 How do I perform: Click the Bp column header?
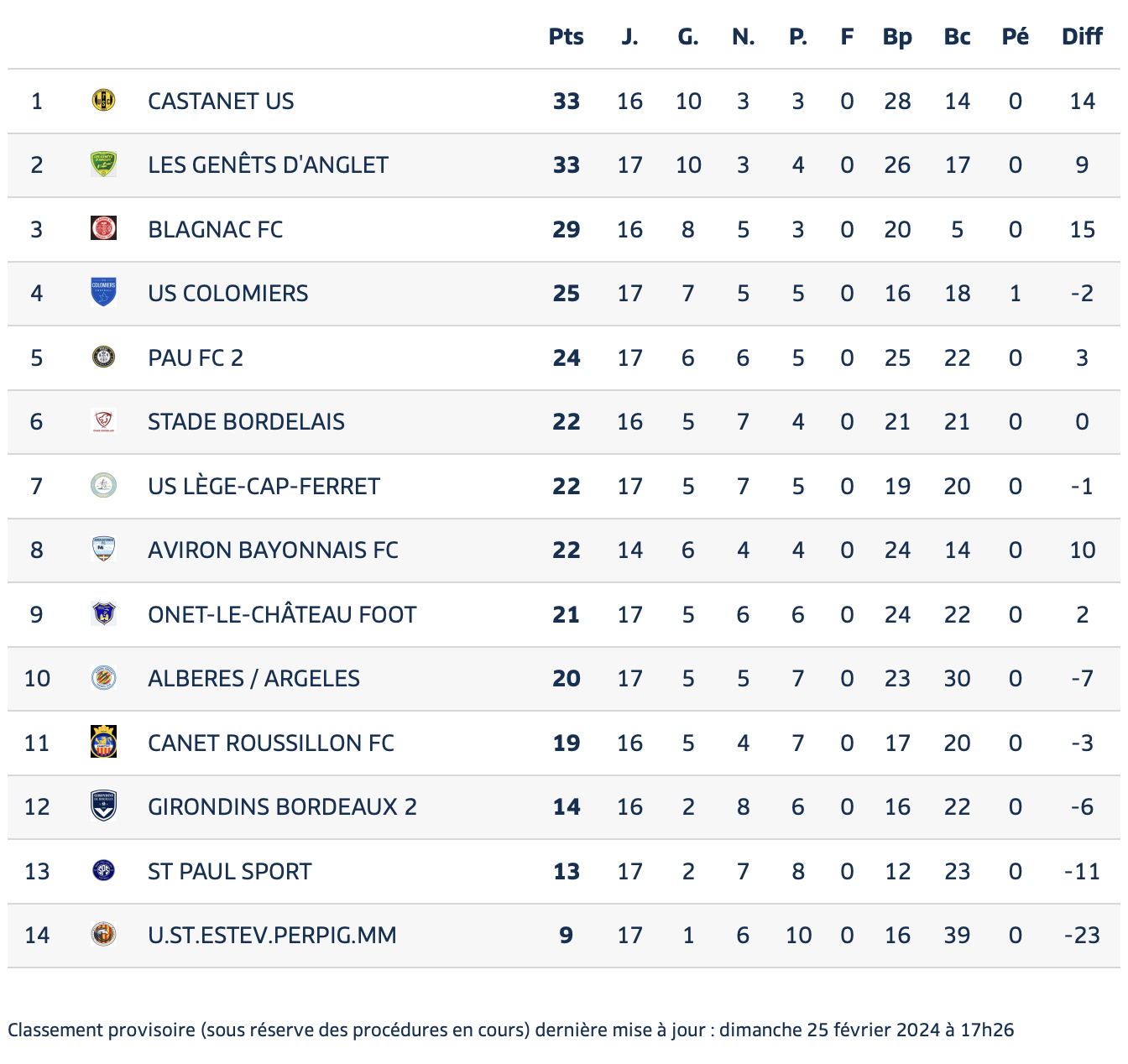pos(897,37)
